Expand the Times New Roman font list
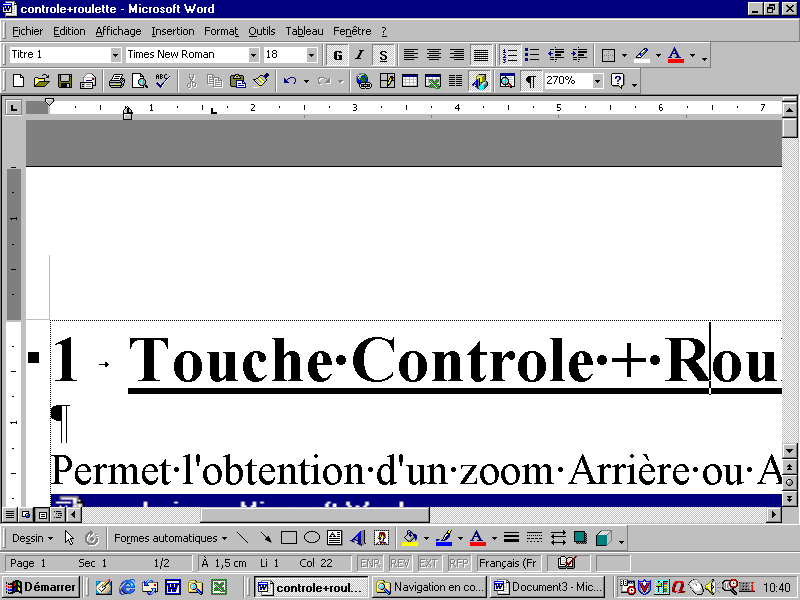Image resolution: width=800 pixels, height=600 pixels. [x=253, y=54]
